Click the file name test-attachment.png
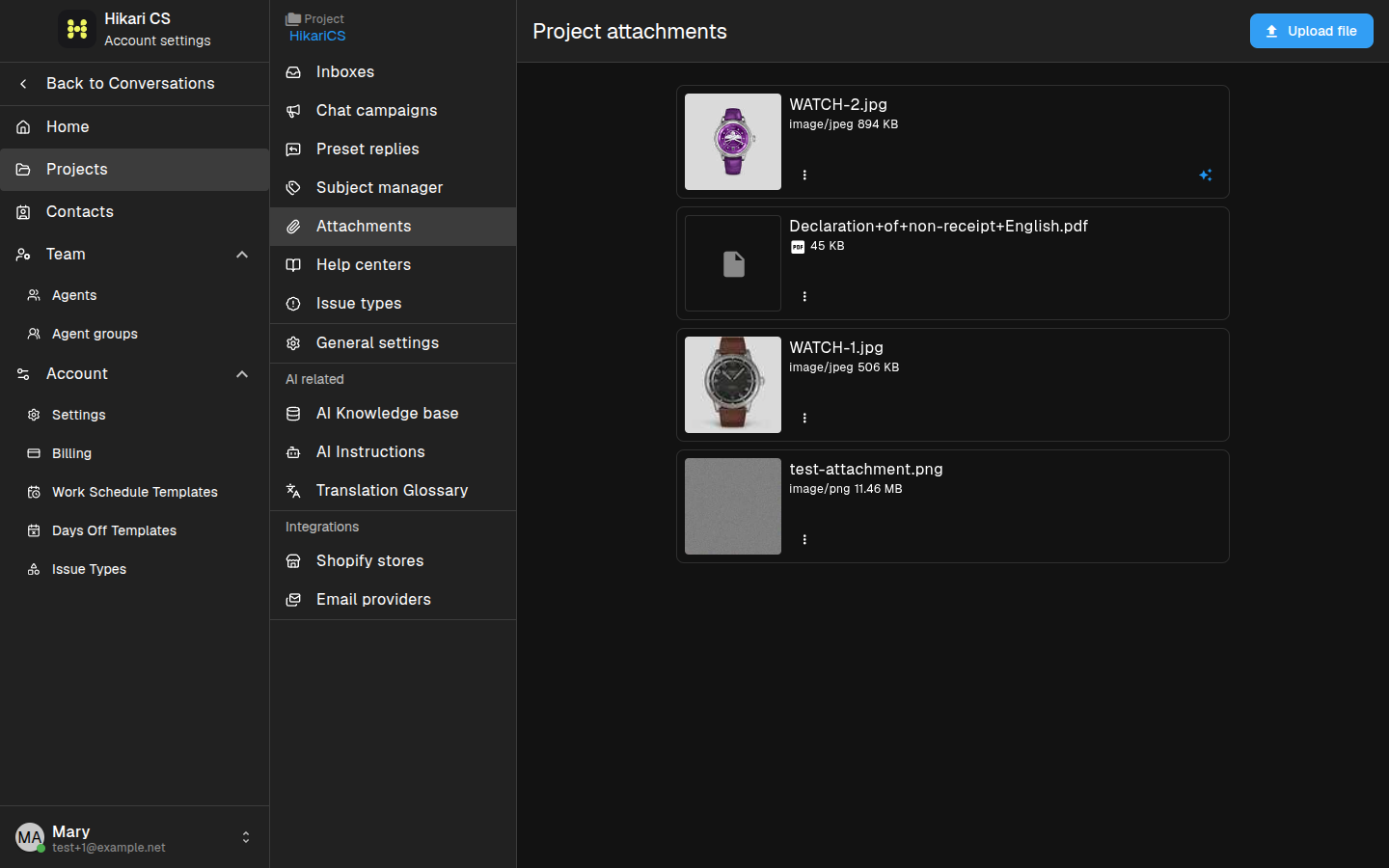1389x868 pixels. point(866,469)
